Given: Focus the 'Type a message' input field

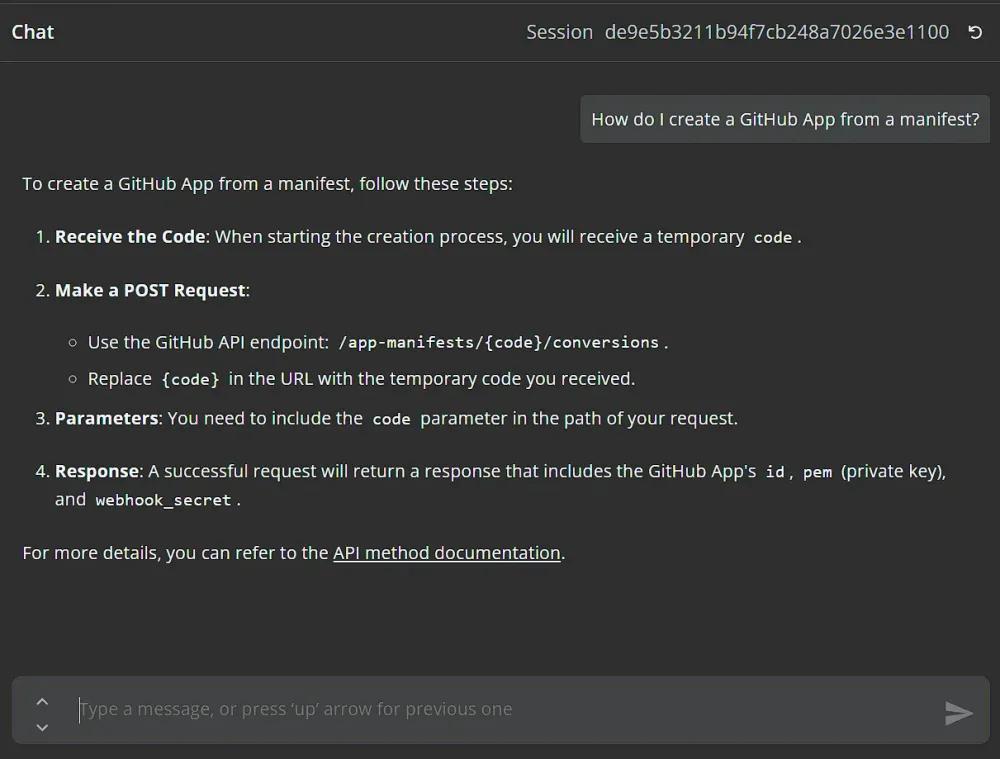Looking at the screenshot, I should (500, 709).
